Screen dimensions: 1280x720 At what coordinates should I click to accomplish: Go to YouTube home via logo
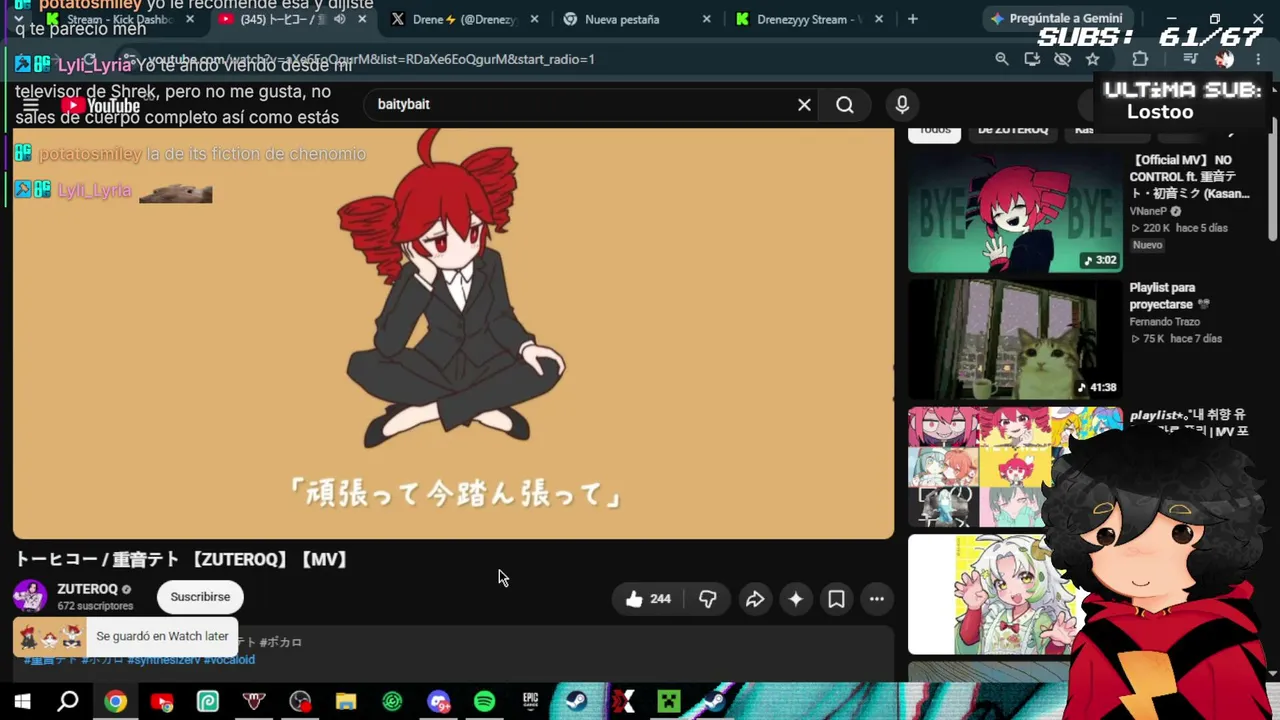100,106
